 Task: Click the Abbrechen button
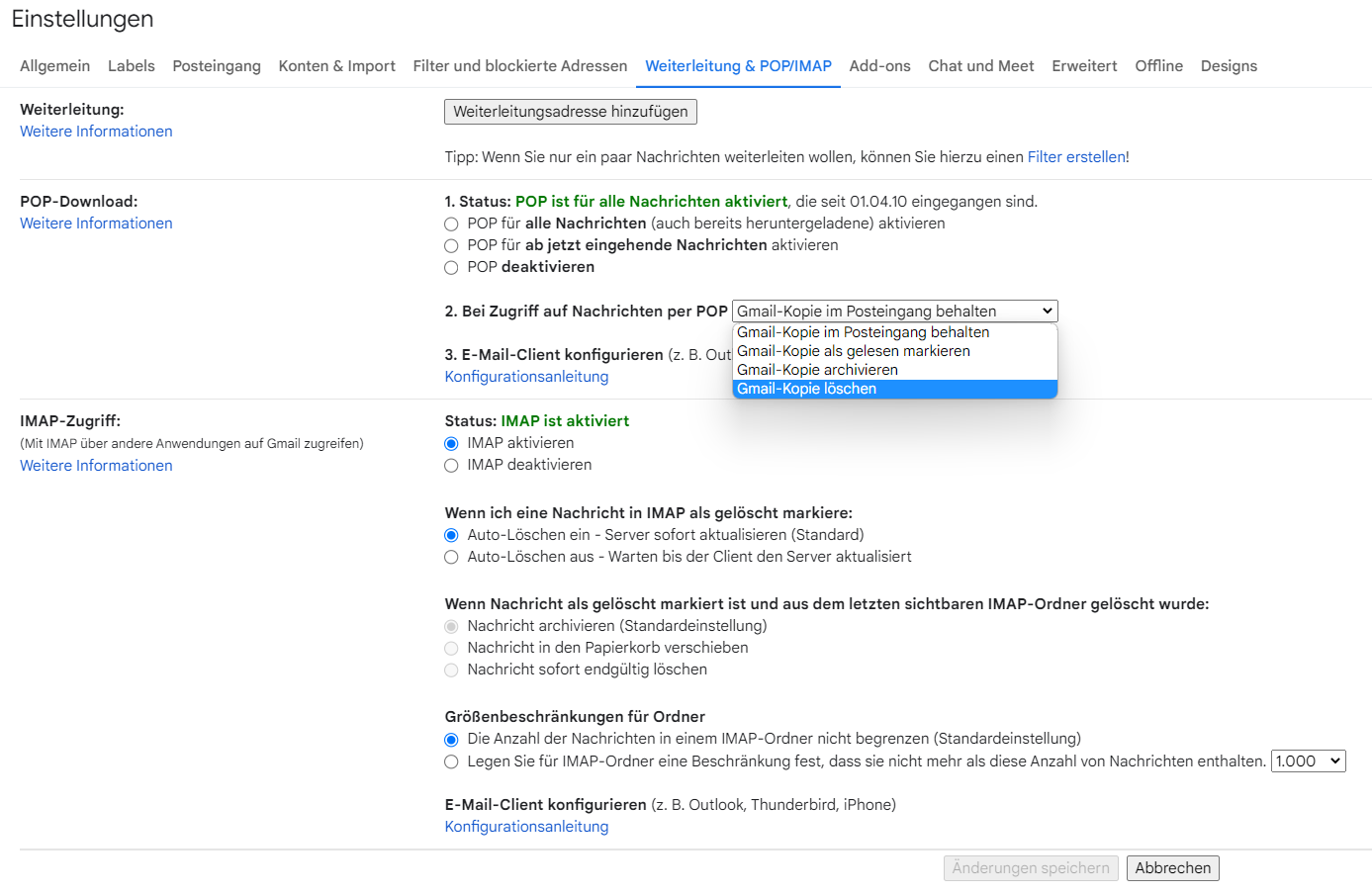click(x=1173, y=868)
